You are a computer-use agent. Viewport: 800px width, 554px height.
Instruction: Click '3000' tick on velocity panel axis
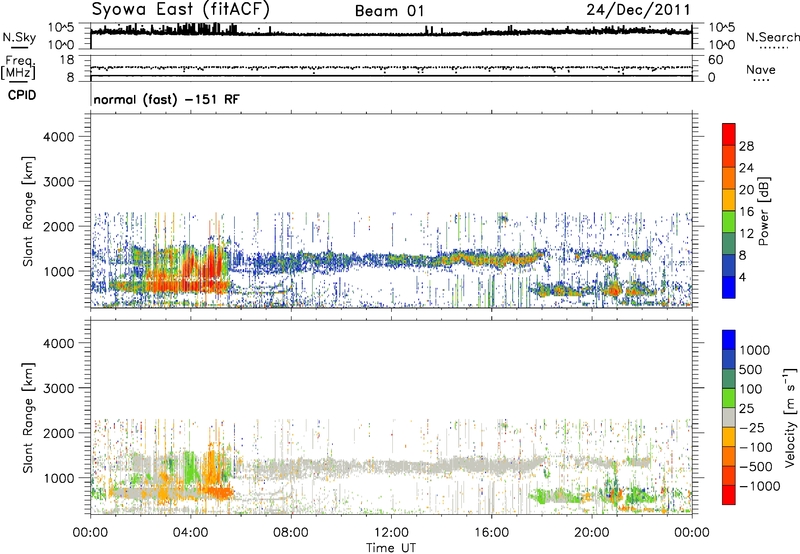pos(58,388)
